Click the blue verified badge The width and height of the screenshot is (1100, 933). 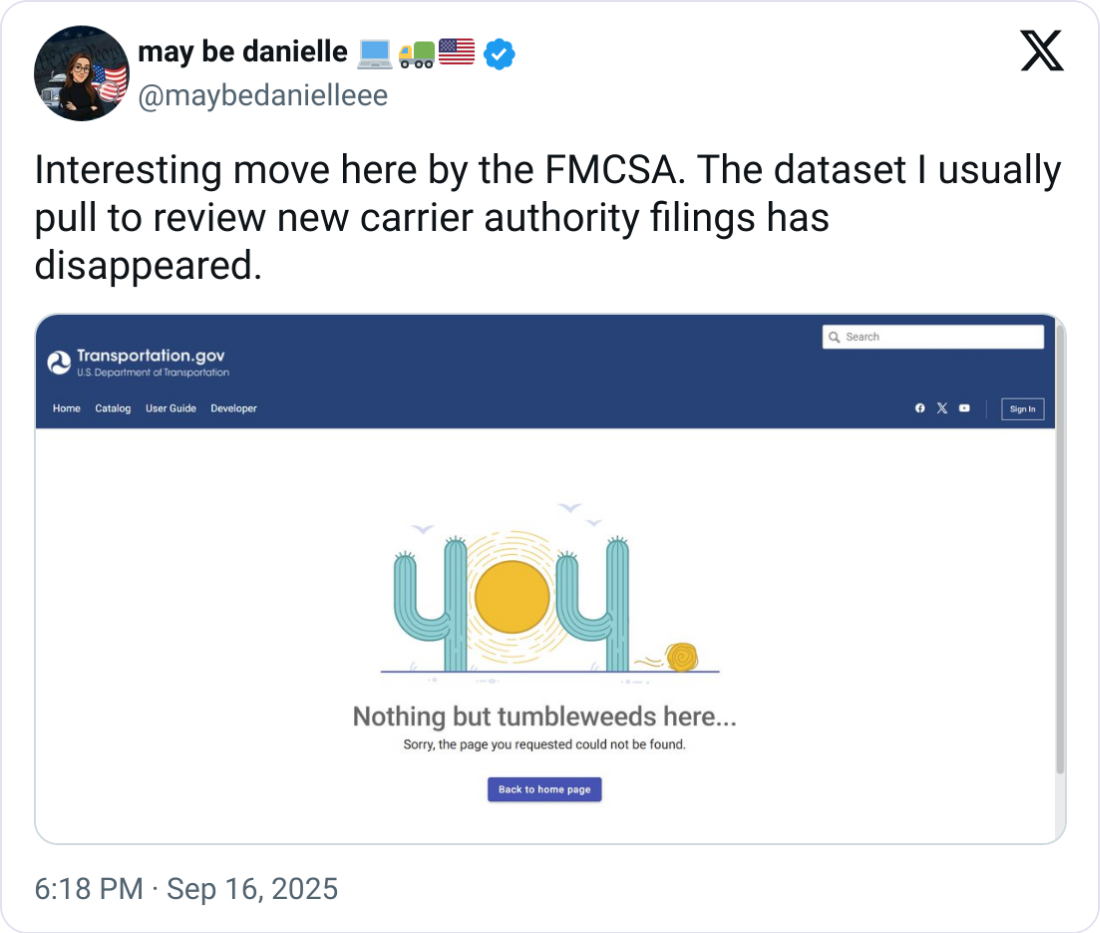tap(499, 54)
